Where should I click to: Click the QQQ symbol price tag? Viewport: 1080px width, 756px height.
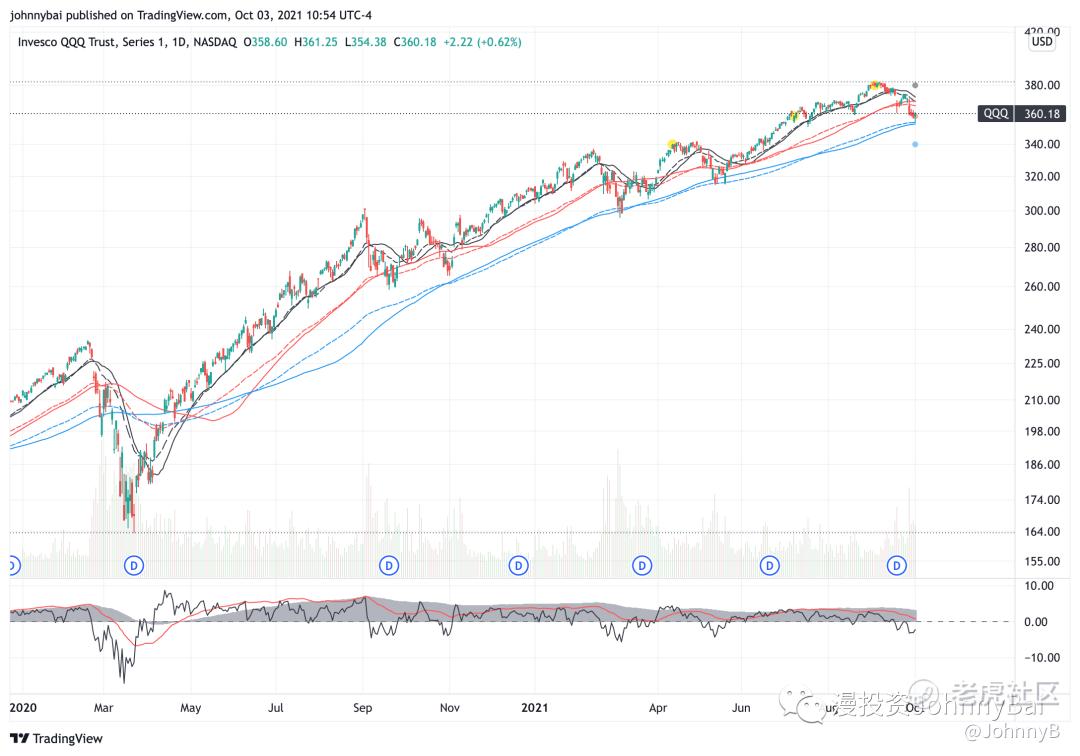click(x=995, y=114)
